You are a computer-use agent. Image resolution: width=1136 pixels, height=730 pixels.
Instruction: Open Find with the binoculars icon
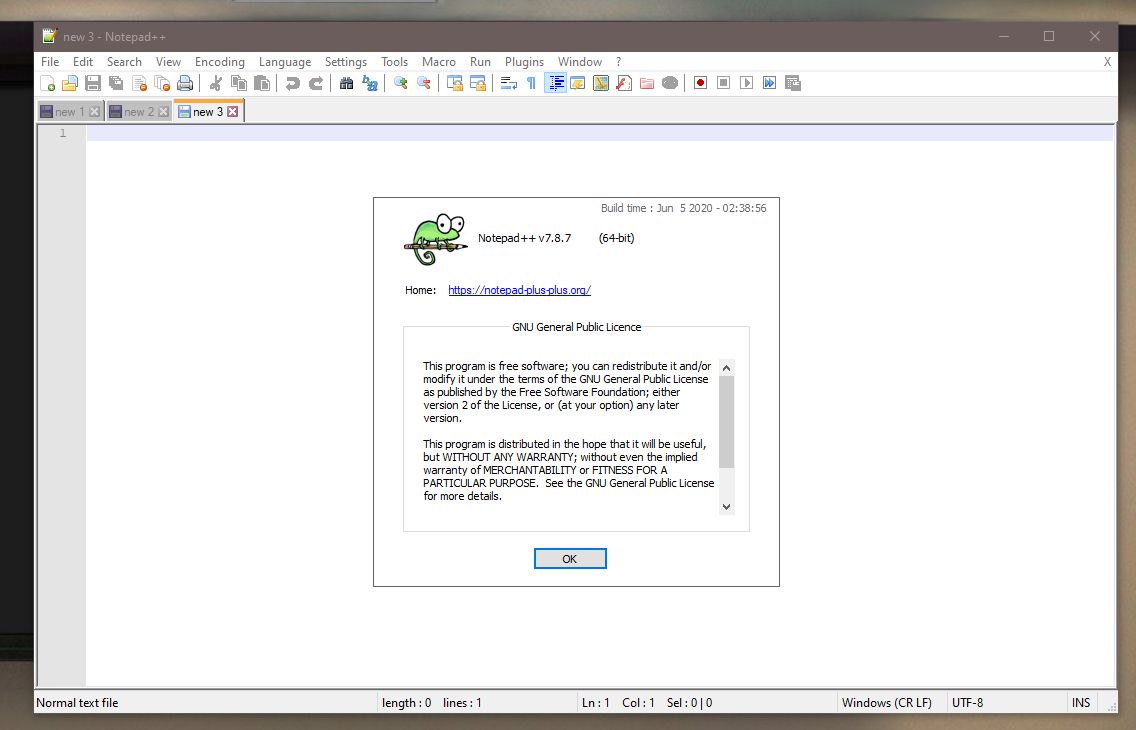click(346, 83)
